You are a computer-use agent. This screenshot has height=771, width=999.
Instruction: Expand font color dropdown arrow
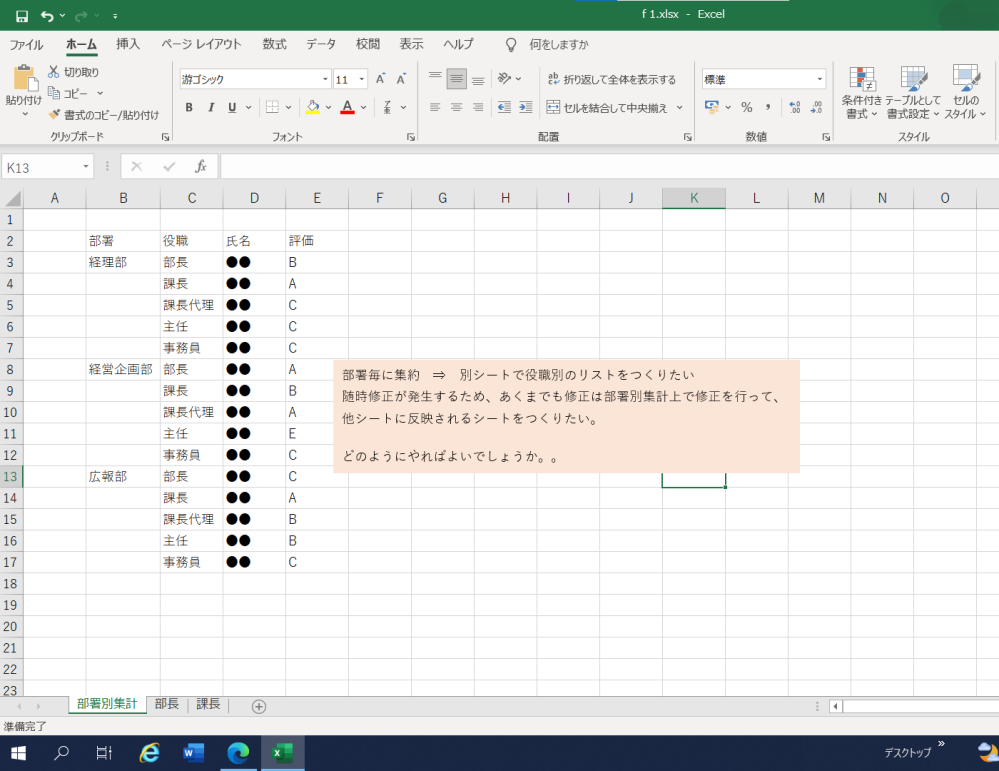363,107
